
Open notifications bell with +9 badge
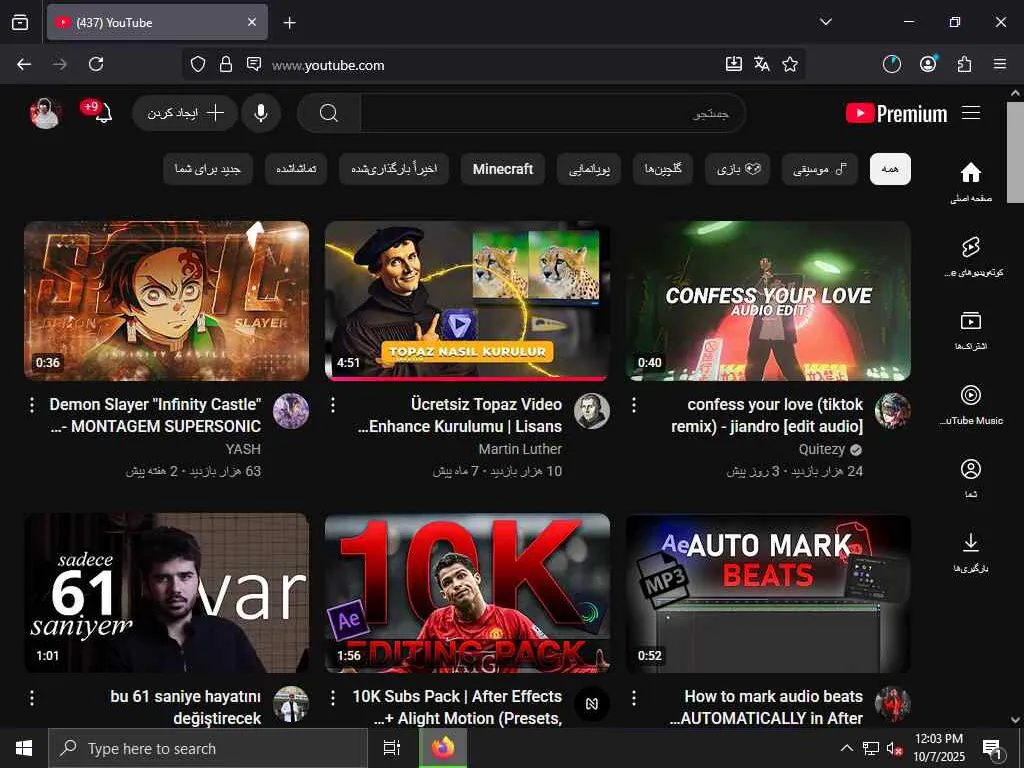pos(103,113)
